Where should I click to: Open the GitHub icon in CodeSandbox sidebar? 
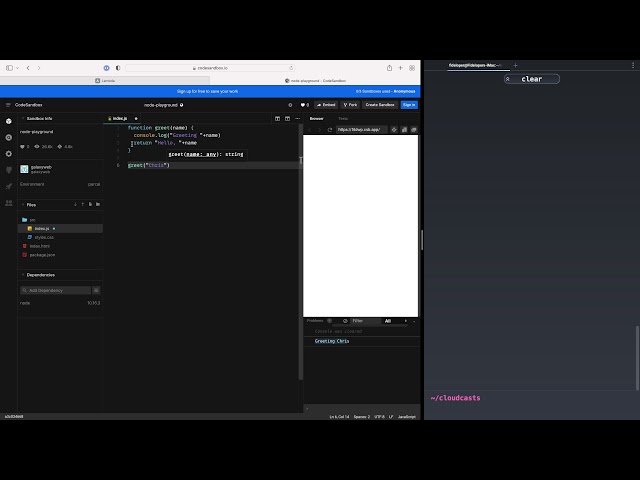9,170
